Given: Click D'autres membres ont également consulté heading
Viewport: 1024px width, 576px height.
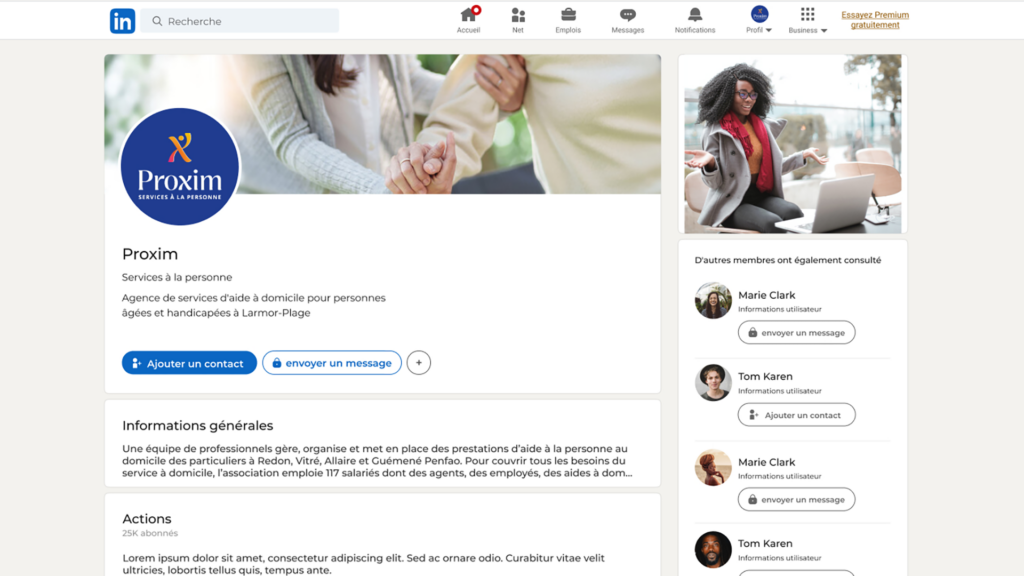Looking at the screenshot, I should pyautogui.click(x=788, y=260).
